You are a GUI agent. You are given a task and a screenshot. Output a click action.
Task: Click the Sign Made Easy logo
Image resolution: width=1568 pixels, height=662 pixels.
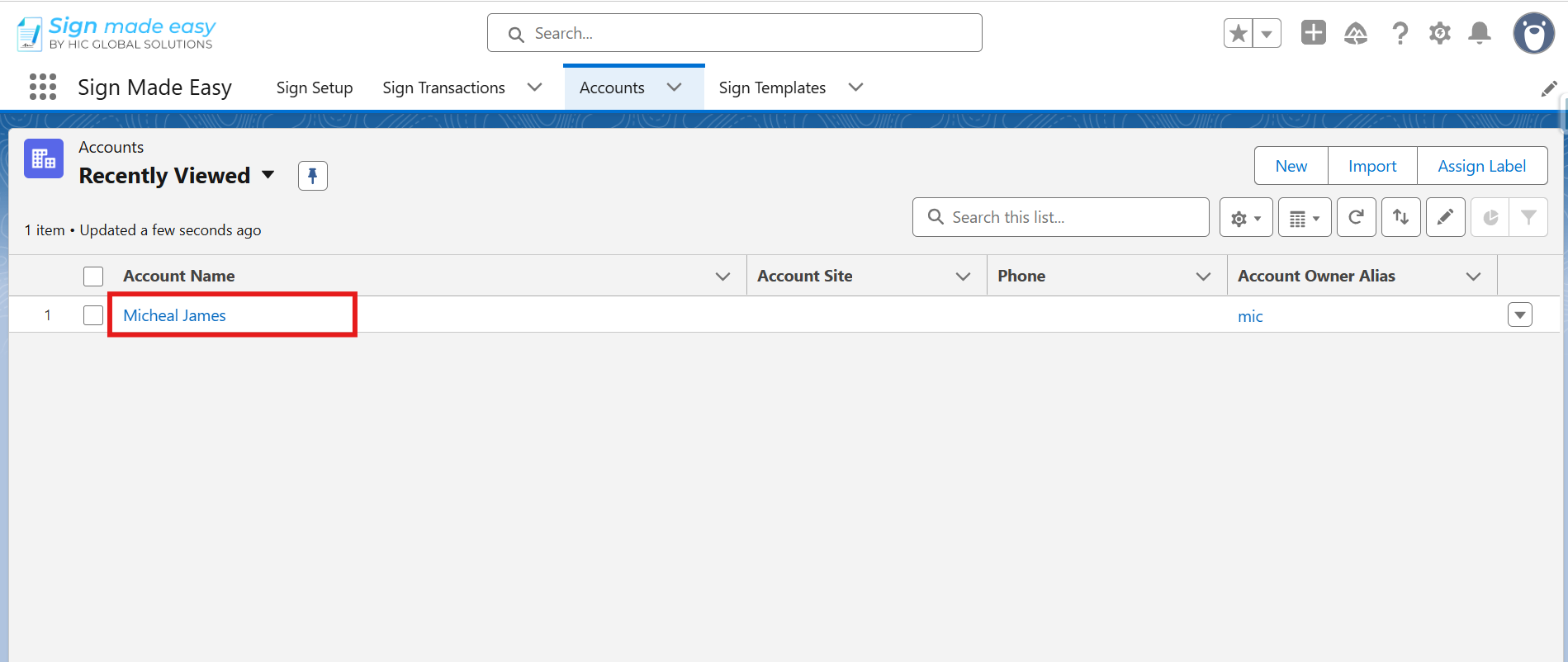(116, 33)
